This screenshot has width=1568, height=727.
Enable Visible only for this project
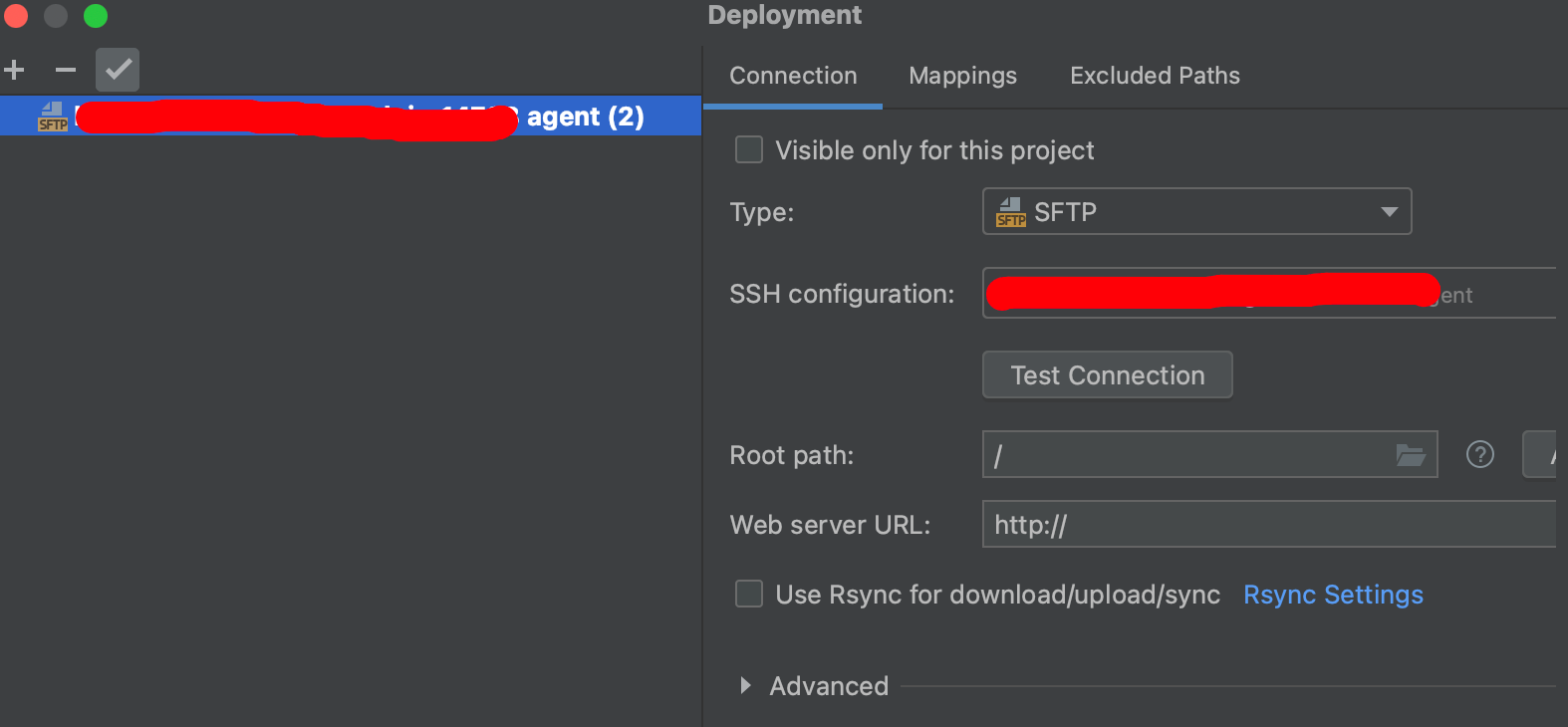[x=749, y=150]
